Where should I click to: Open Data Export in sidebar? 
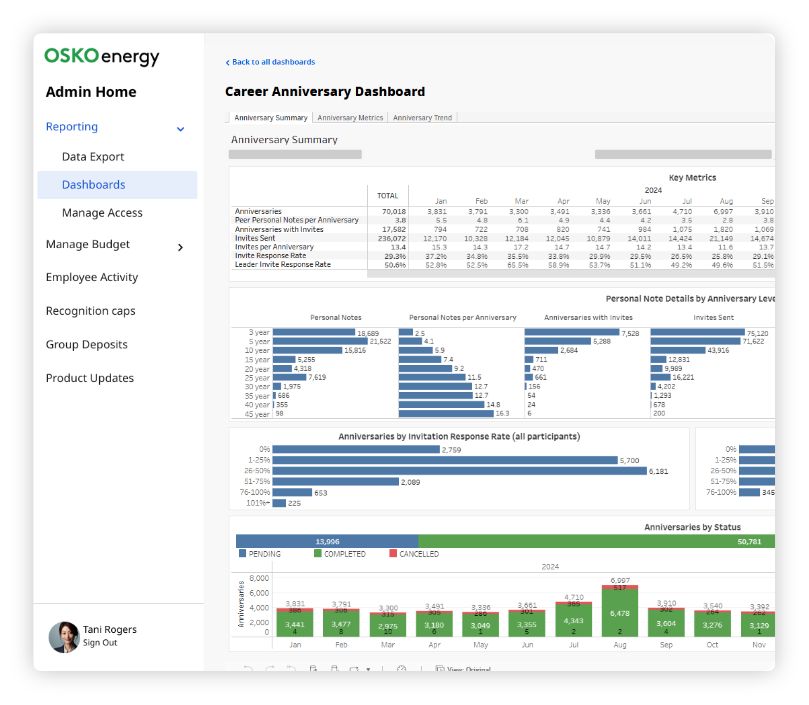pyautogui.click(x=93, y=157)
